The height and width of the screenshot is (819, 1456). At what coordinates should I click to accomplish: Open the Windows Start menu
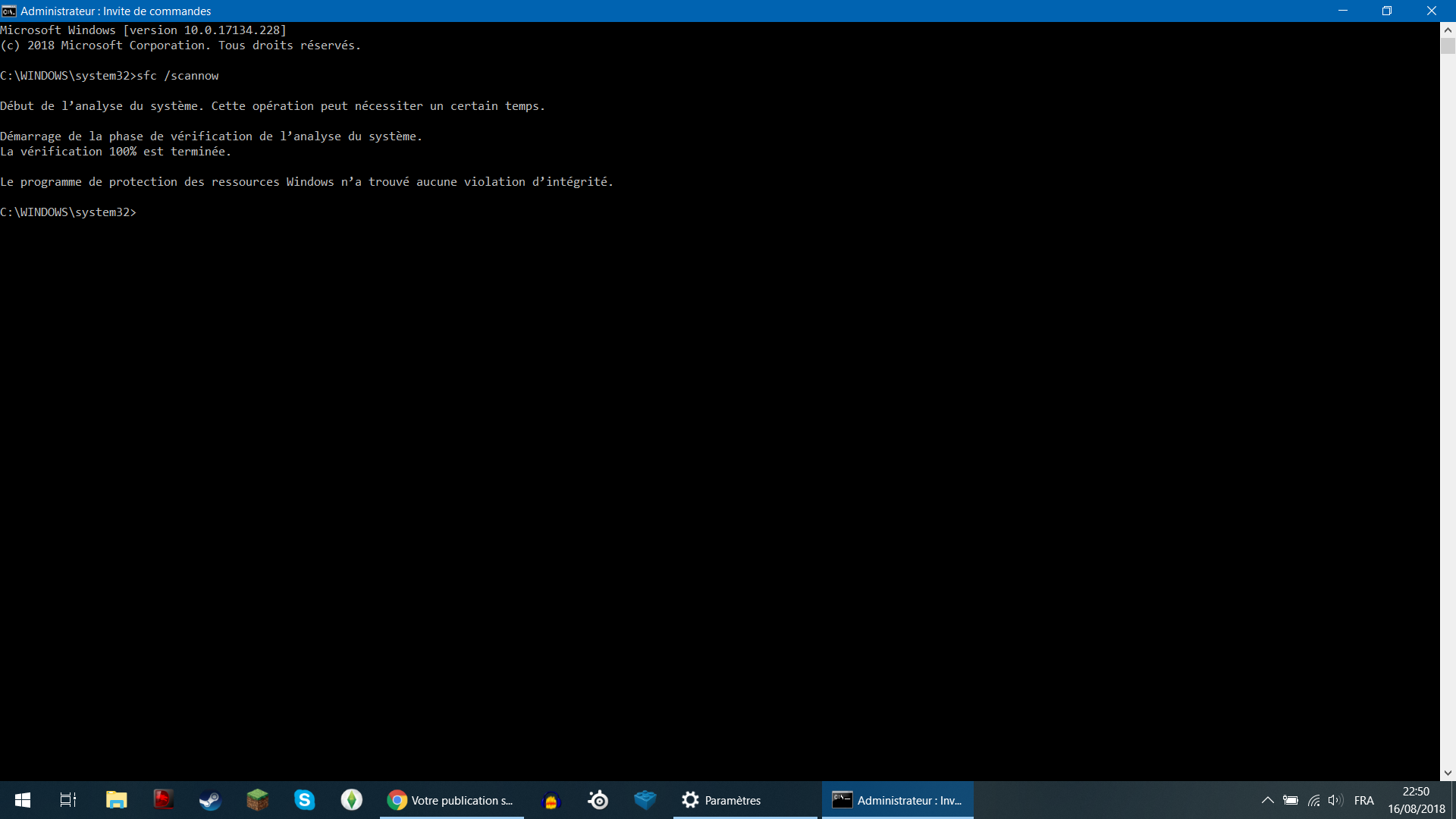[x=23, y=800]
